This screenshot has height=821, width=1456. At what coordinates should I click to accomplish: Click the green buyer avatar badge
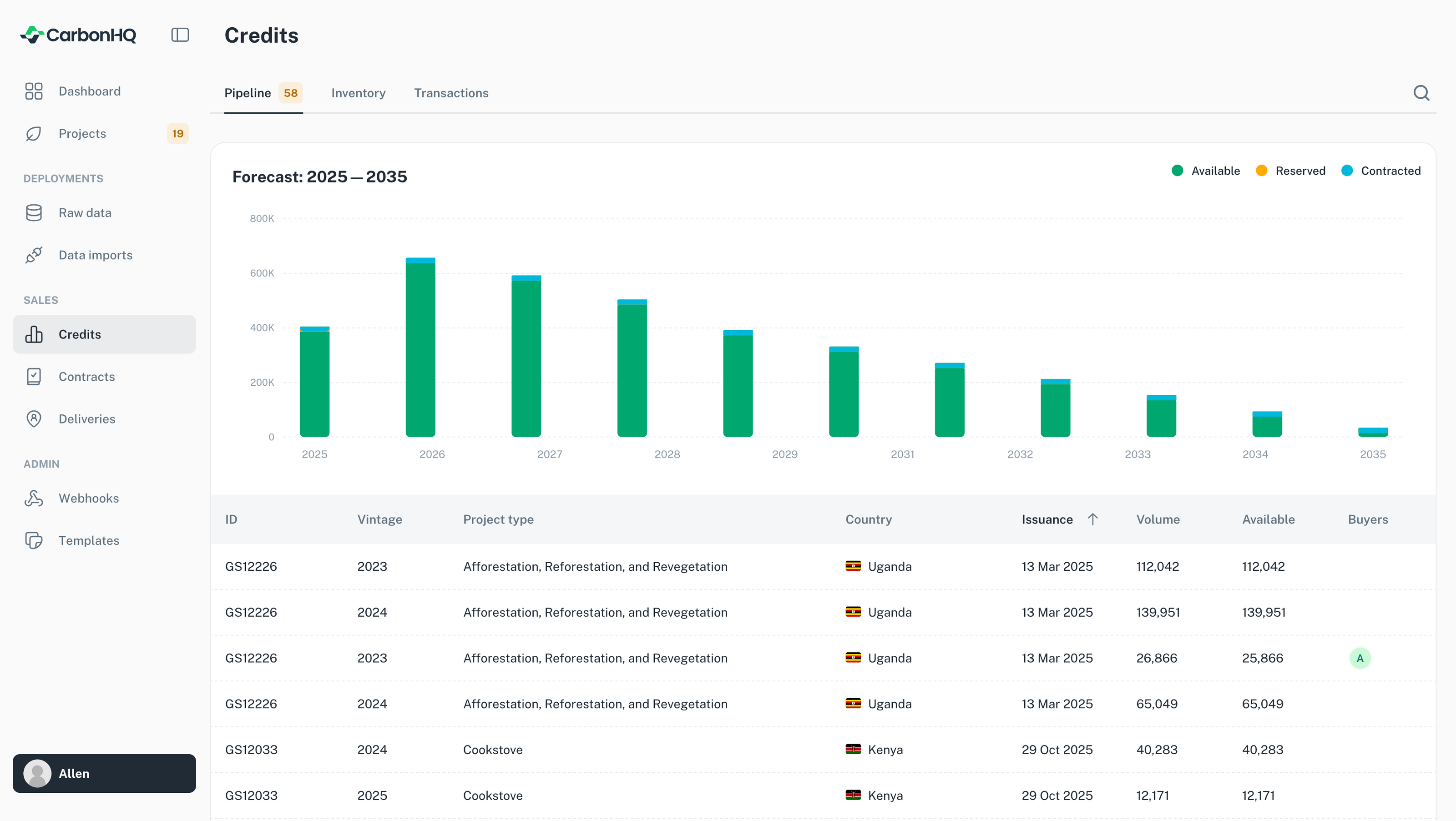point(1360,658)
